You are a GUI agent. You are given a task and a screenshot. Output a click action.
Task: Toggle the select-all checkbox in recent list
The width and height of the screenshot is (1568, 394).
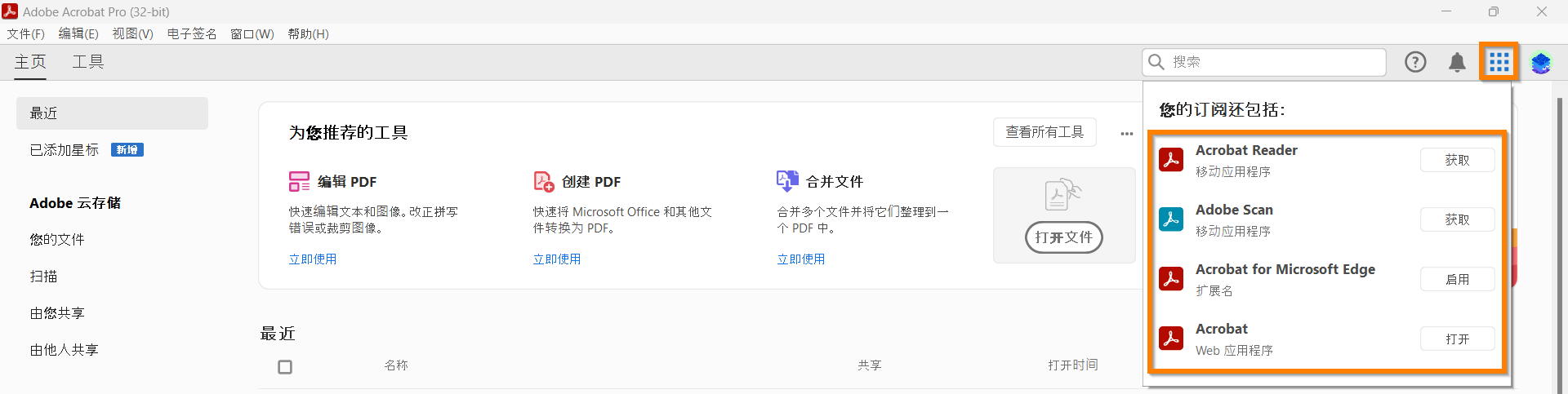(285, 367)
